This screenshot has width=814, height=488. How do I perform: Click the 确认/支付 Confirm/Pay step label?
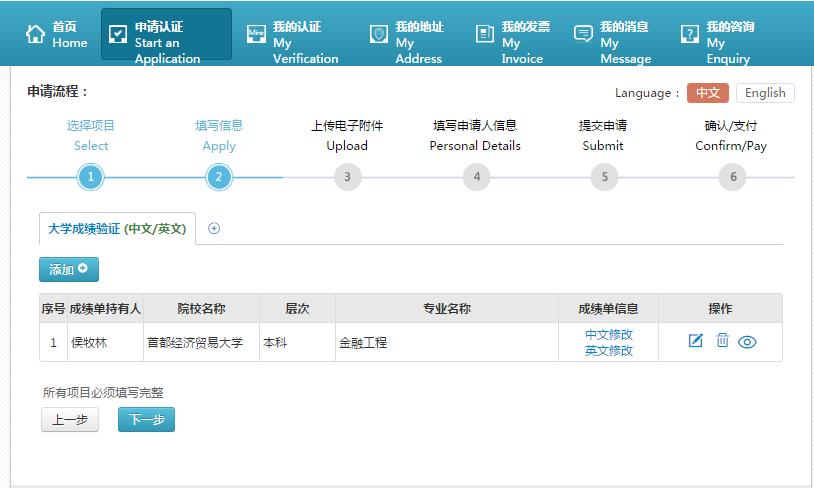731,135
